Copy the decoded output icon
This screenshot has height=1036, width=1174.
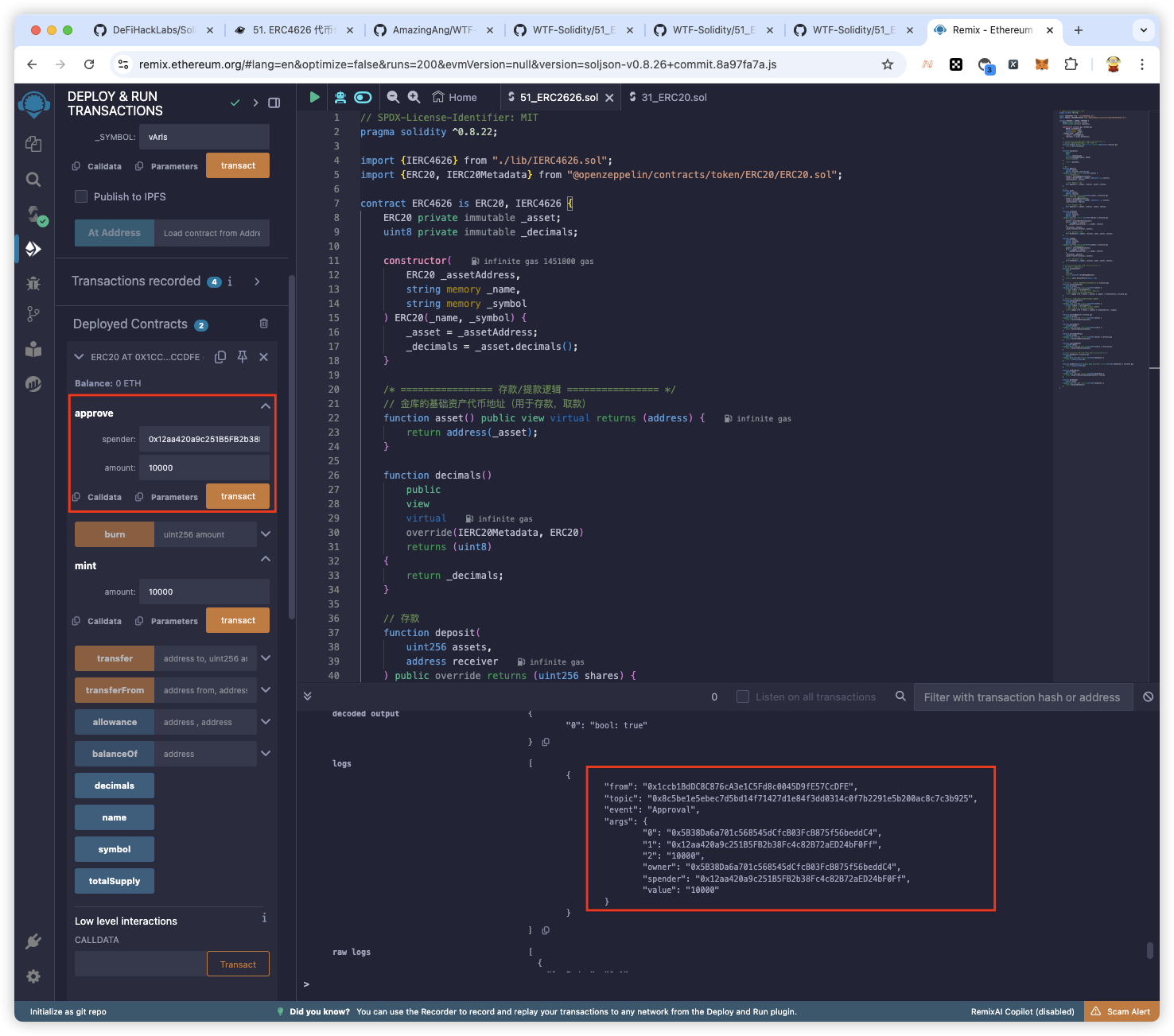pyautogui.click(x=546, y=742)
